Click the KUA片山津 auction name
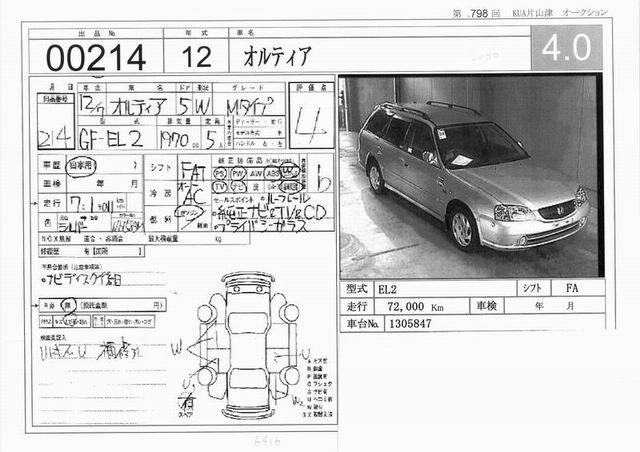Image resolution: width=640 pixels, height=452 pixels. (x=533, y=13)
